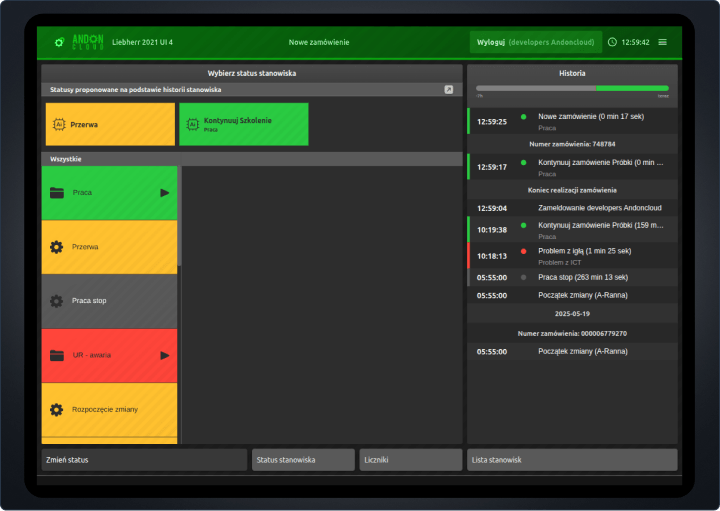The height and width of the screenshot is (511, 720).
Task: Open the hamburger menu in header
Action: tap(662, 42)
